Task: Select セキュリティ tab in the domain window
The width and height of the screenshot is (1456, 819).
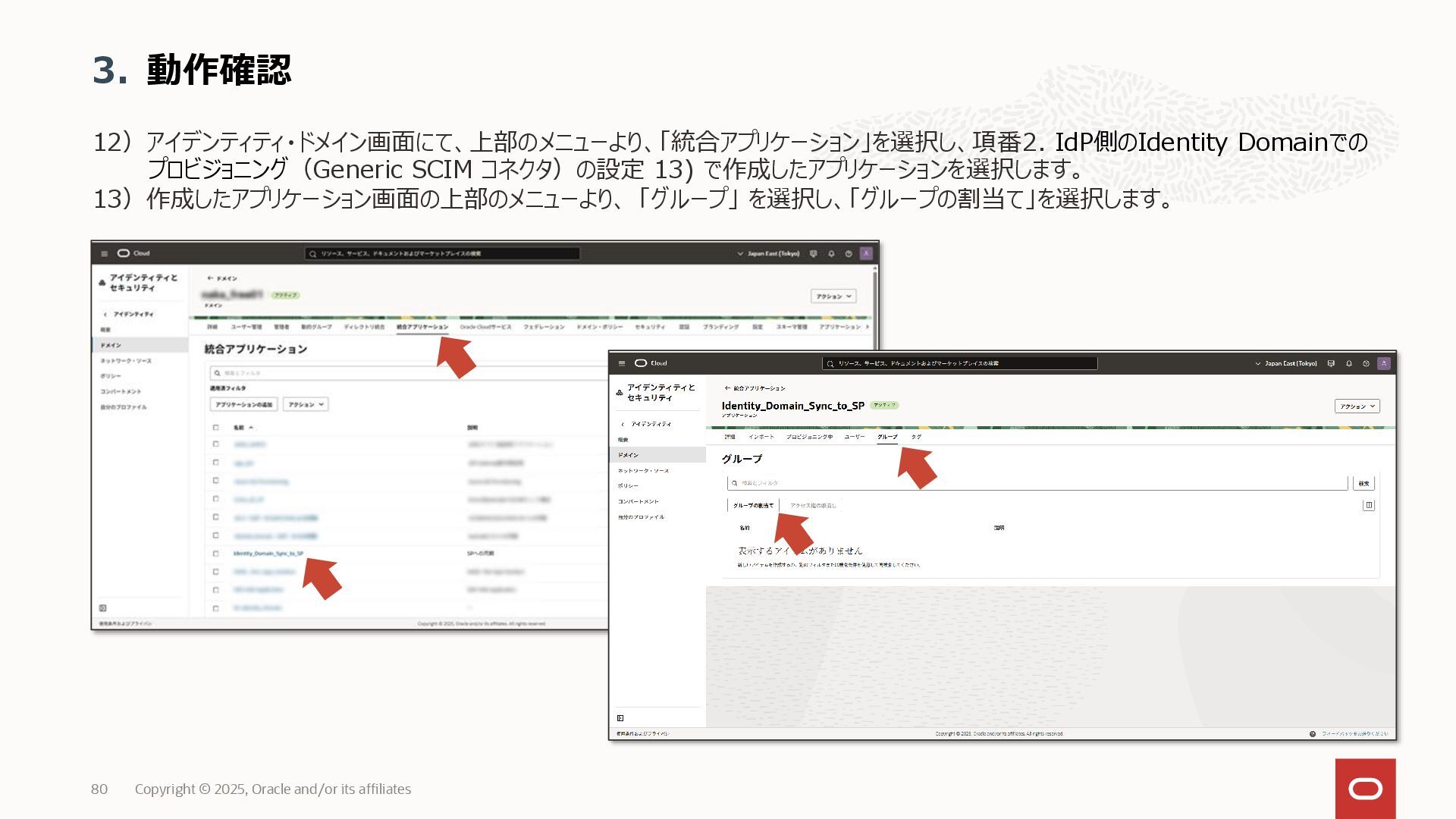Action: (x=650, y=327)
